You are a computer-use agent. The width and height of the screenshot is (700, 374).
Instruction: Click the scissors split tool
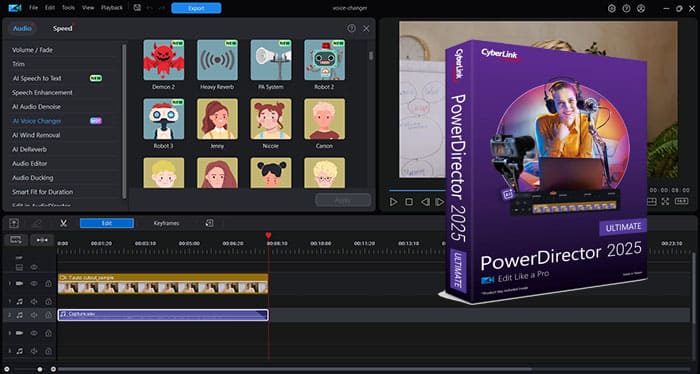pos(63,223)
